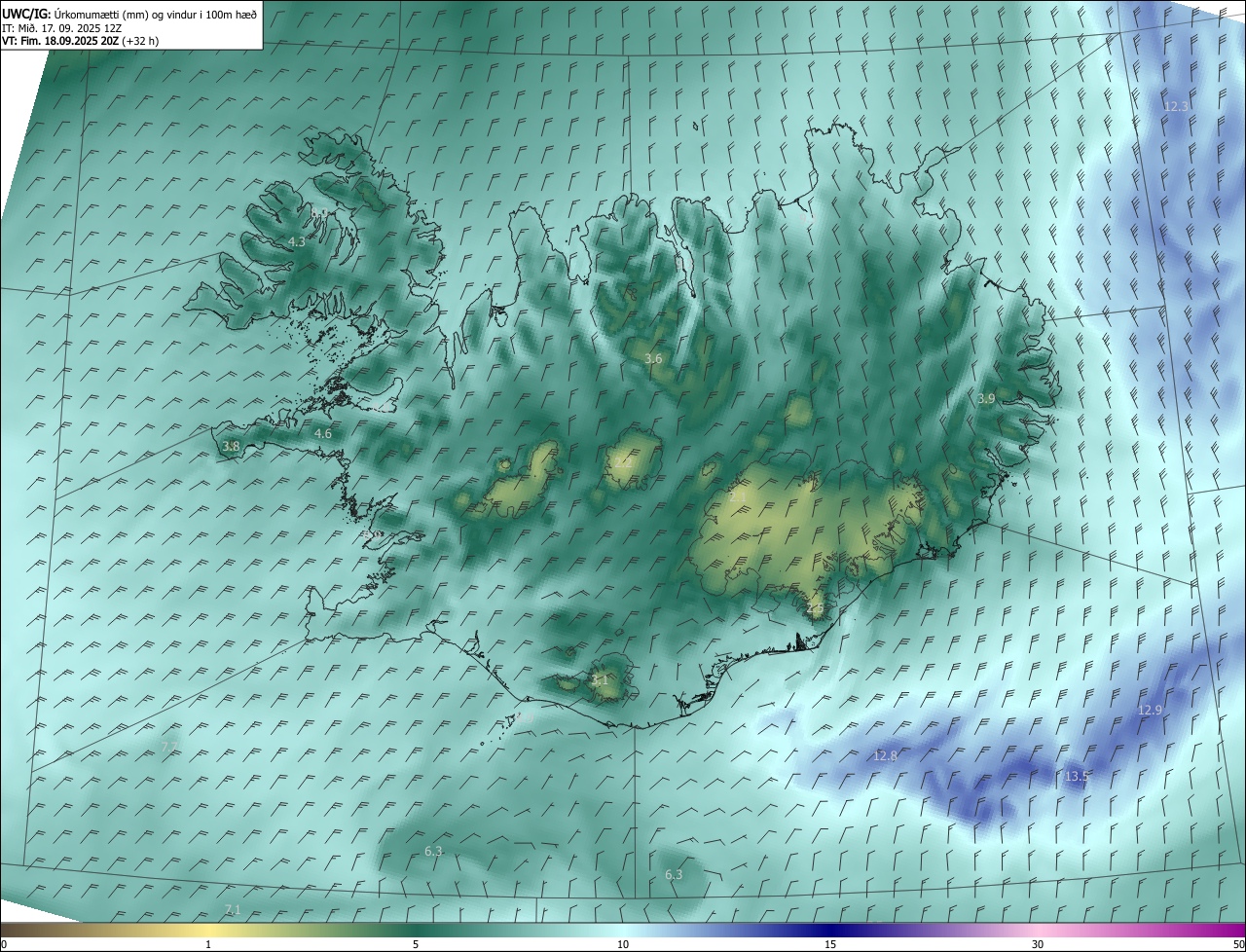Select the 2.2 value label on the glacier
Image resolution: width=1246 pixels, height=952 pixels.
tap(623, 462)
